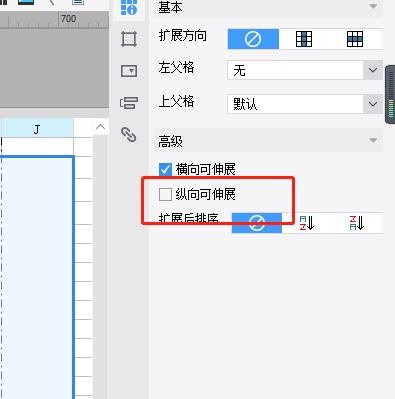Image resolution: width=395 pixels, height=399 pixels.
Task: Set no sorting after expansion
Action: pyautogui.click(x=257, y=223)
